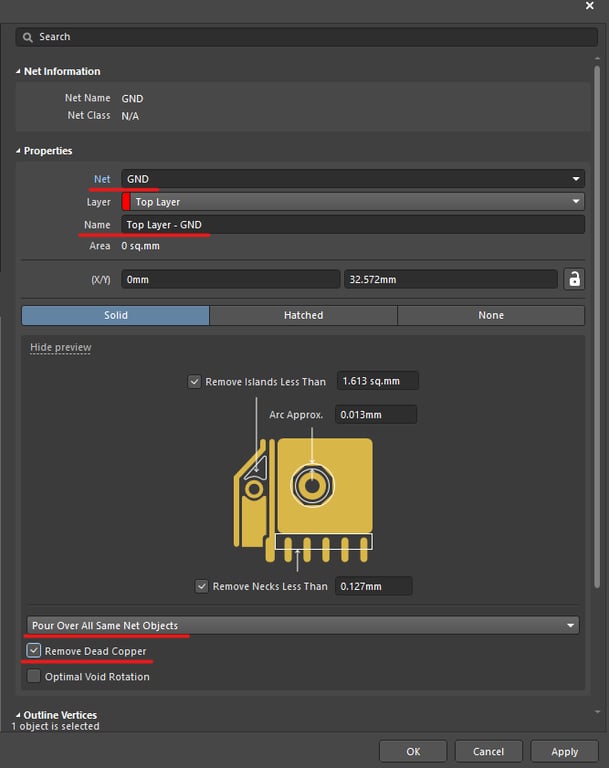Open the Pour Over All Same Net Objects dropdown

tap(303, 625)
